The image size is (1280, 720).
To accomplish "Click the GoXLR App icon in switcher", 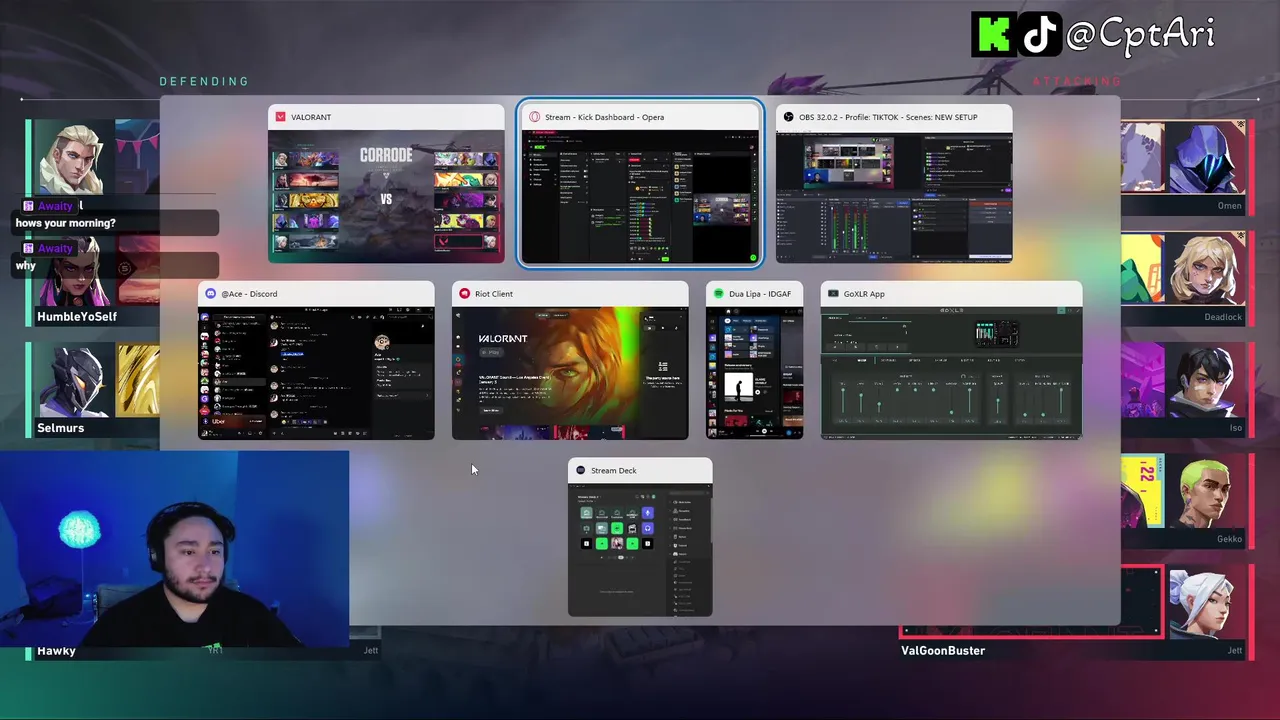I will point(834,294).
